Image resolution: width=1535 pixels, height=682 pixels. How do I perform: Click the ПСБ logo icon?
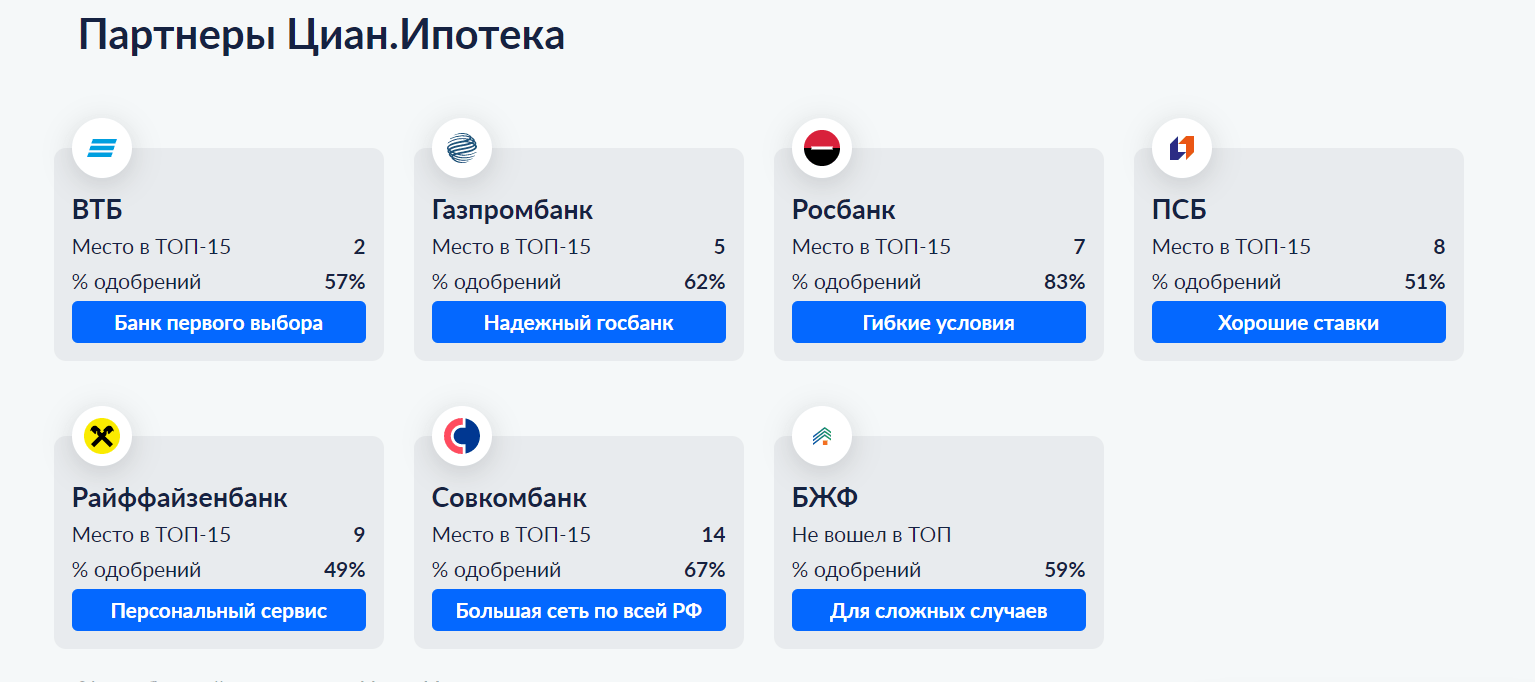click(1181, 147)
